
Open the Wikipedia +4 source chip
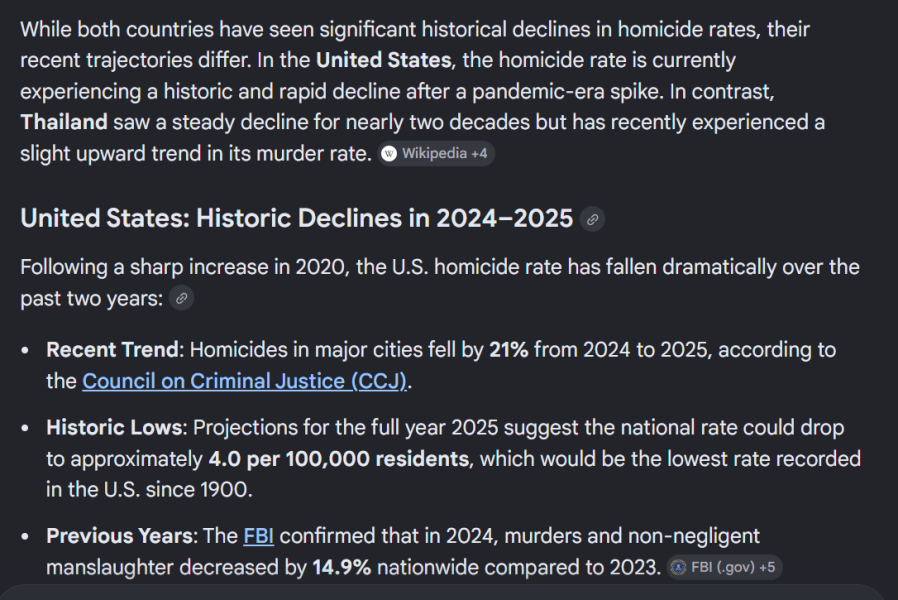point(437,154)
